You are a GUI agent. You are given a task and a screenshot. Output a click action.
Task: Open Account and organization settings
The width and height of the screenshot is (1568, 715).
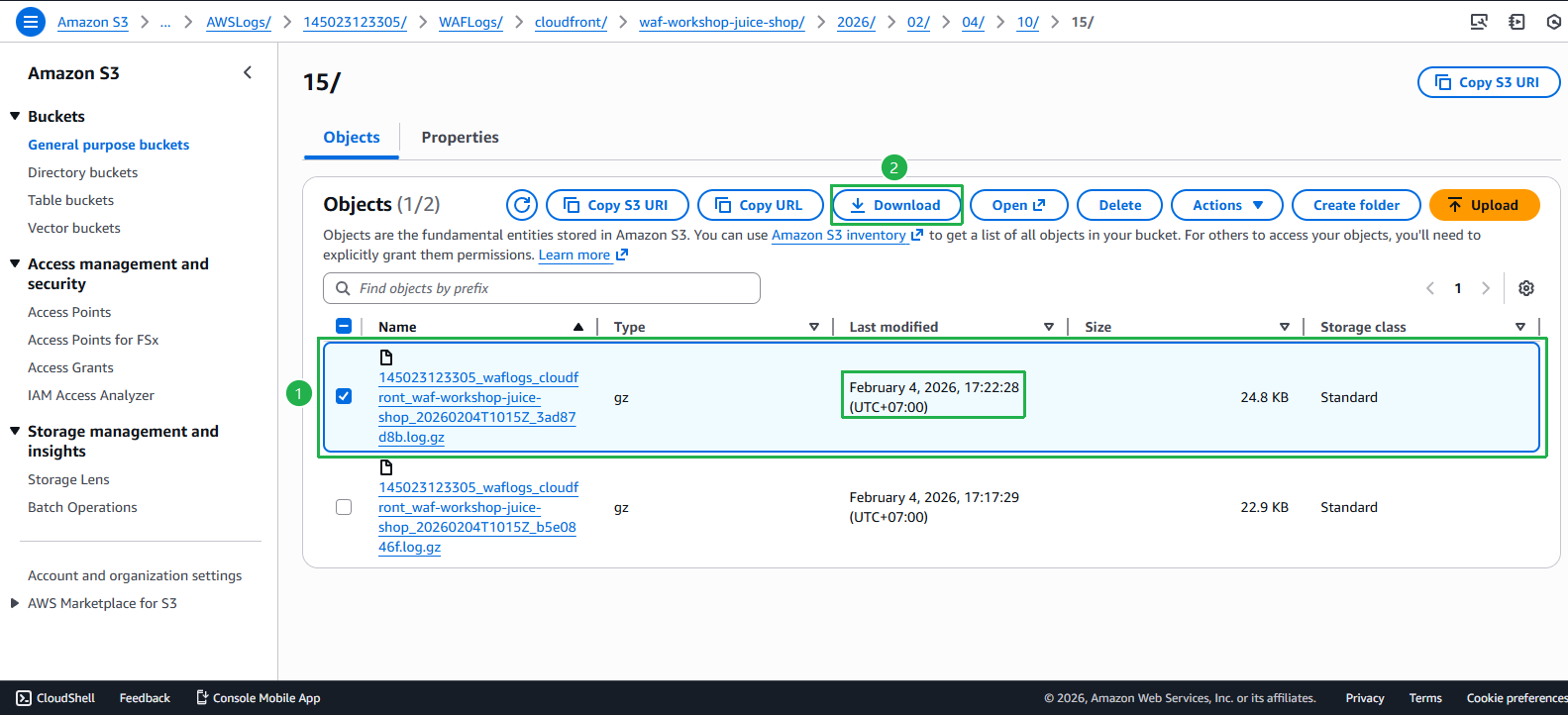point(135,575)
